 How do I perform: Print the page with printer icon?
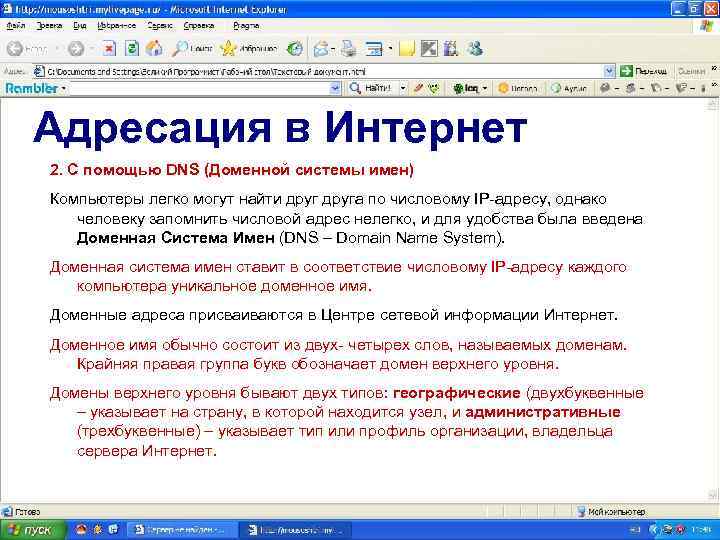point(349,48)
